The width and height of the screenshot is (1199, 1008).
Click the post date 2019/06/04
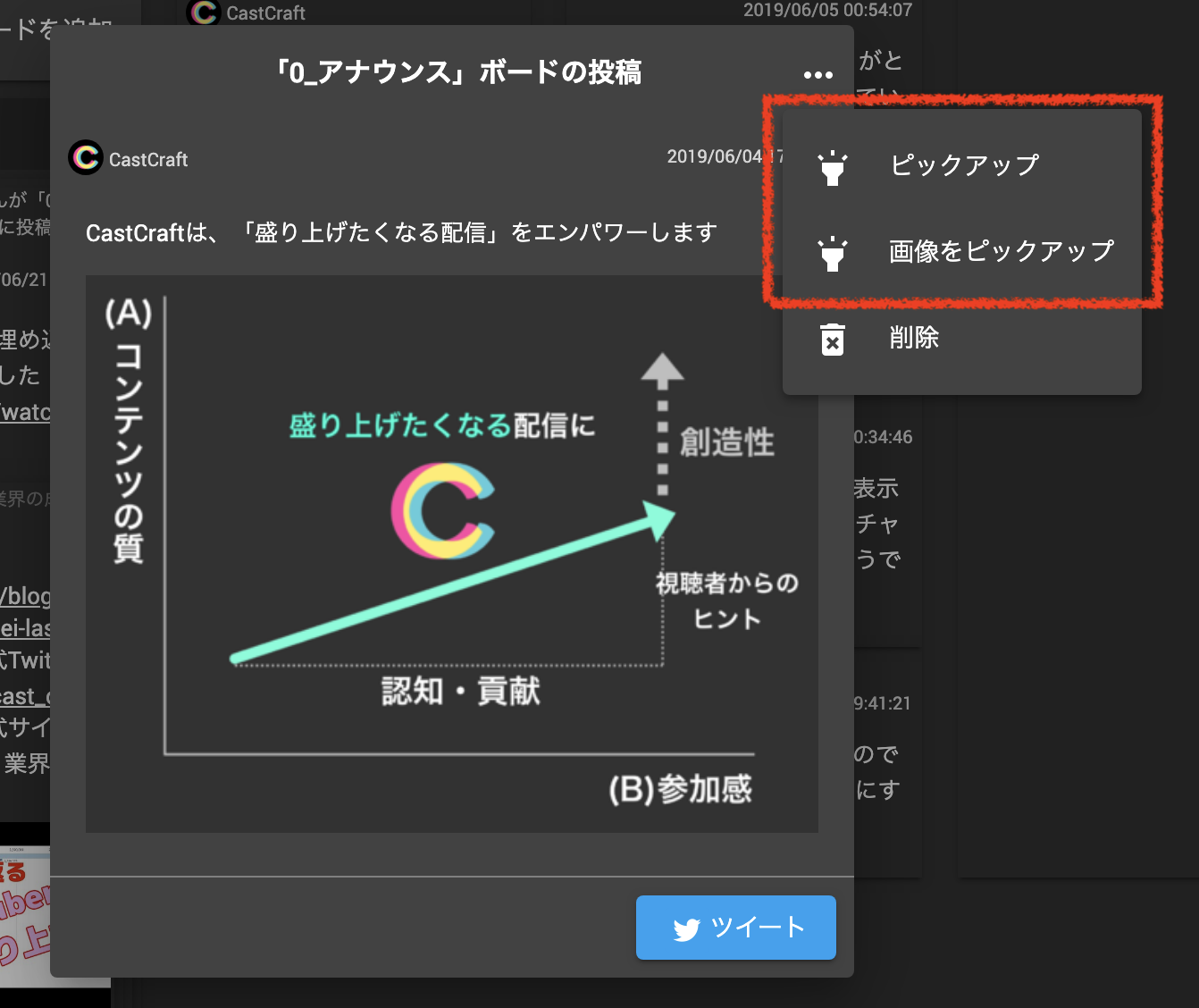[724, 156]
